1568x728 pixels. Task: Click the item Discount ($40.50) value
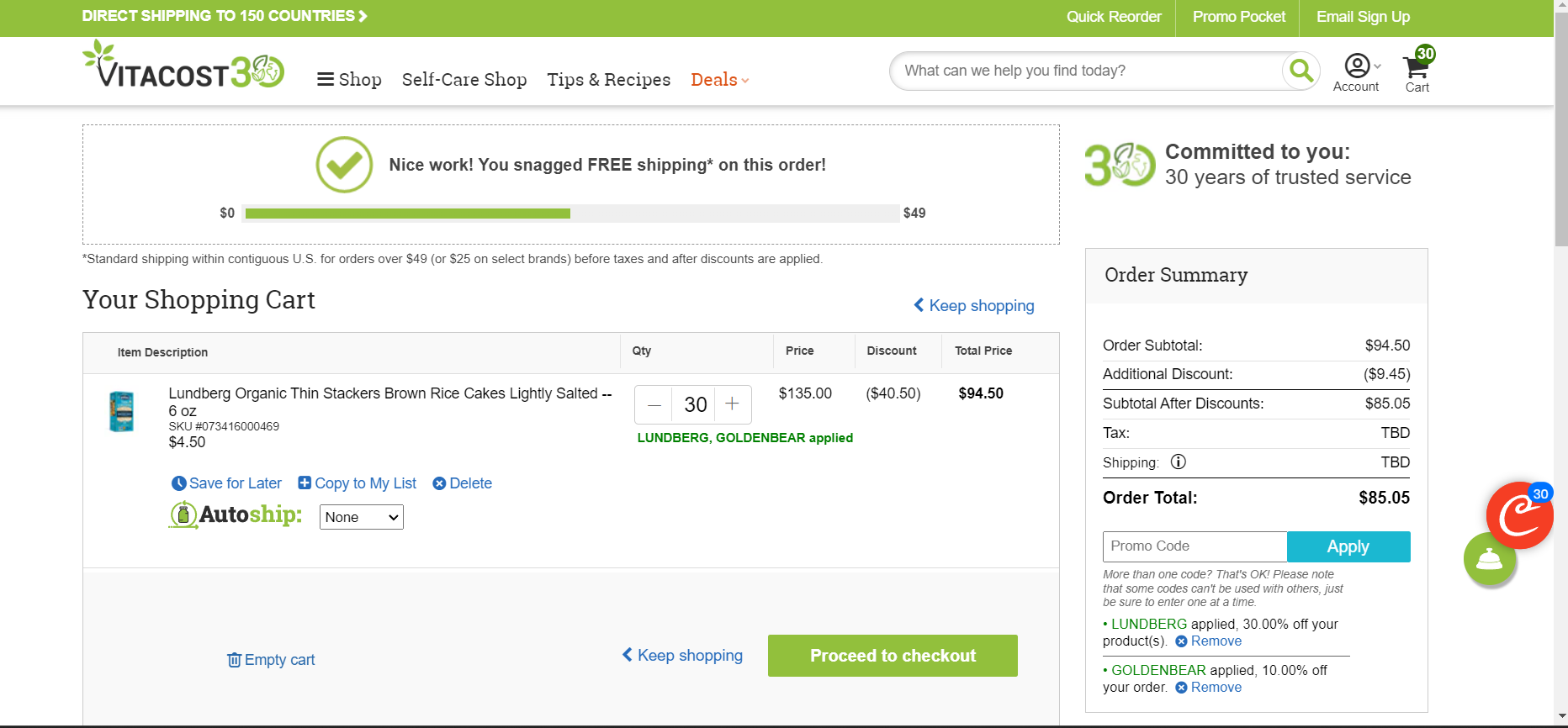click(893, 393)
